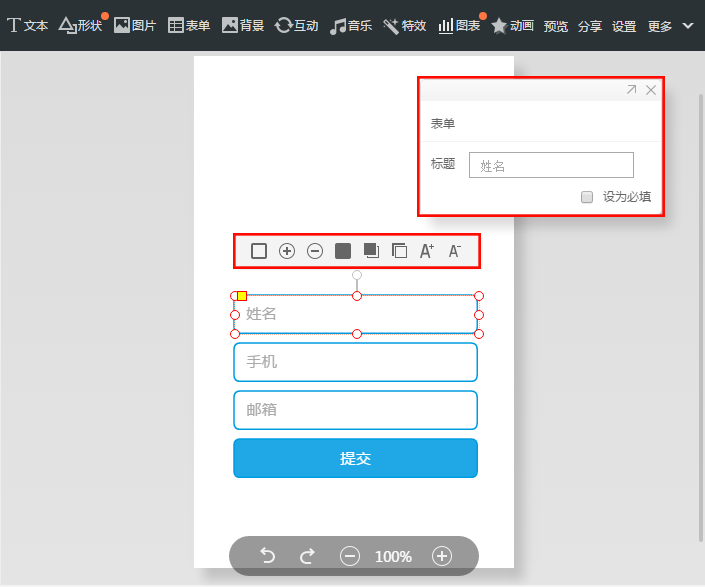Click the 标题 title input field
Viewport: 705px width, 587px height.
551,165
